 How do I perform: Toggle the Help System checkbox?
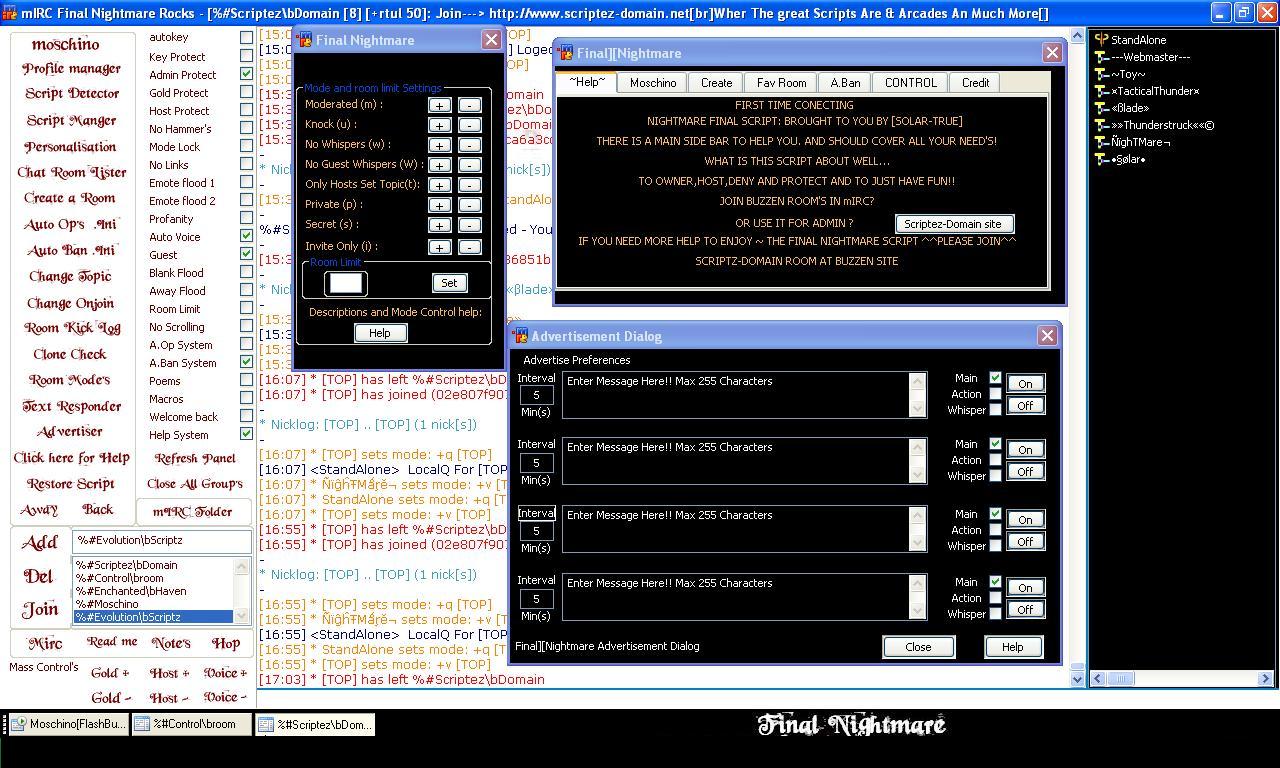pos(246,434)
